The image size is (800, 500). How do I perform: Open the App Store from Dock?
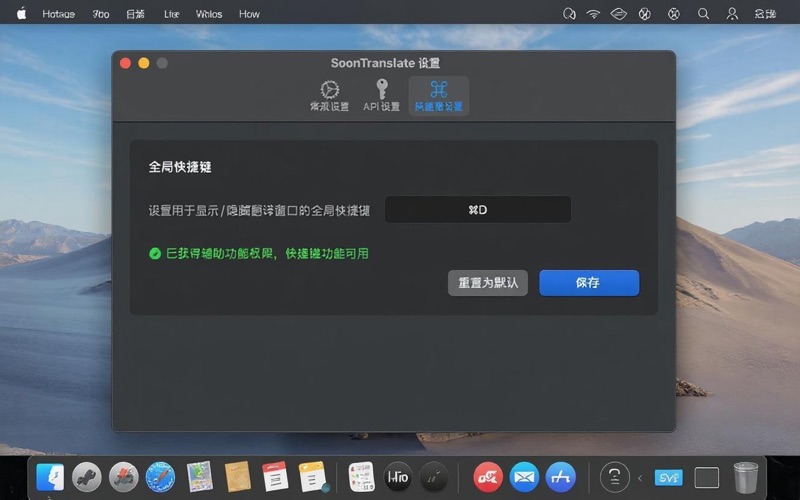(561, 478)
